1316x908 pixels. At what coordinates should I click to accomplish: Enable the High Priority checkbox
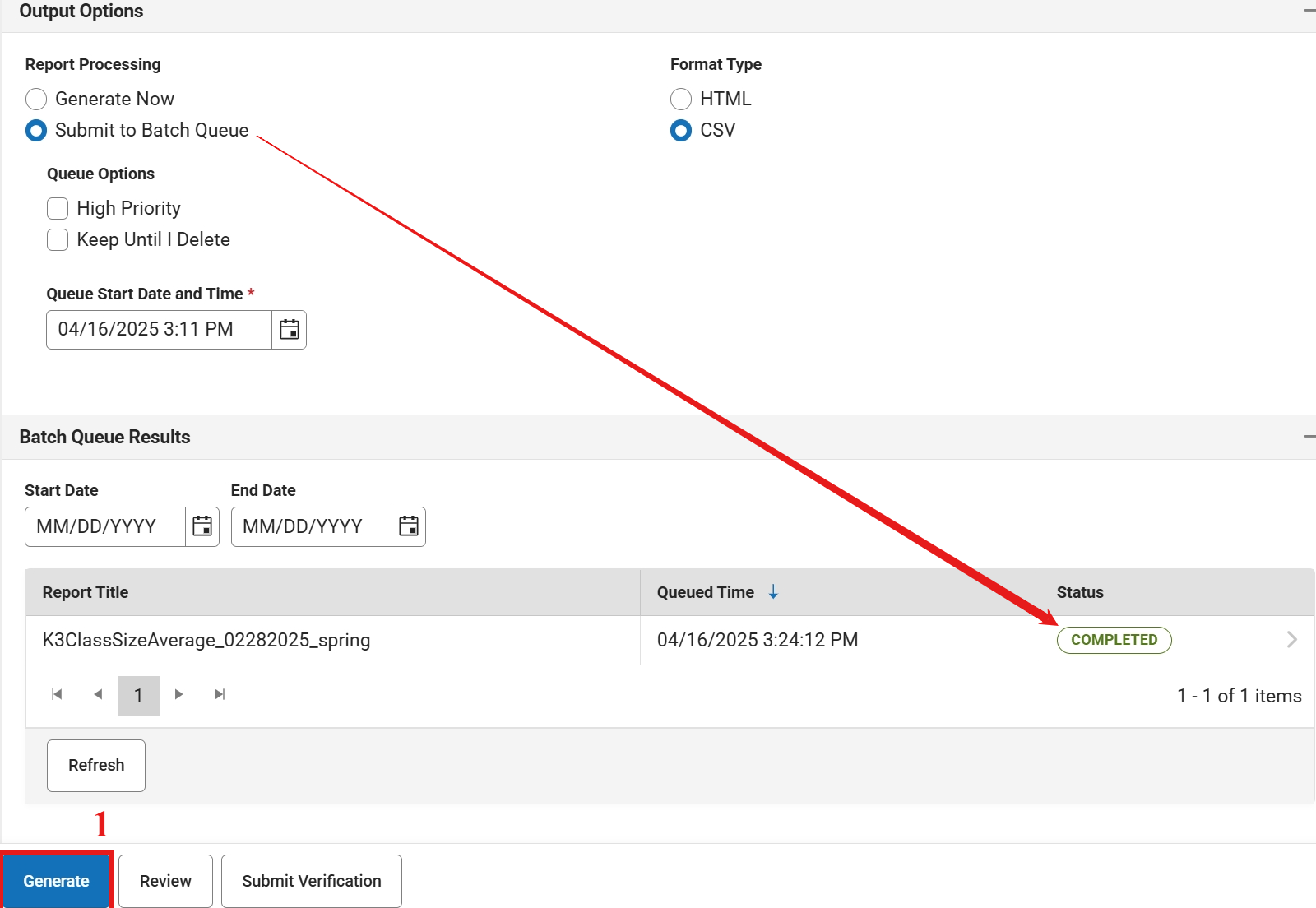[58, 208]
